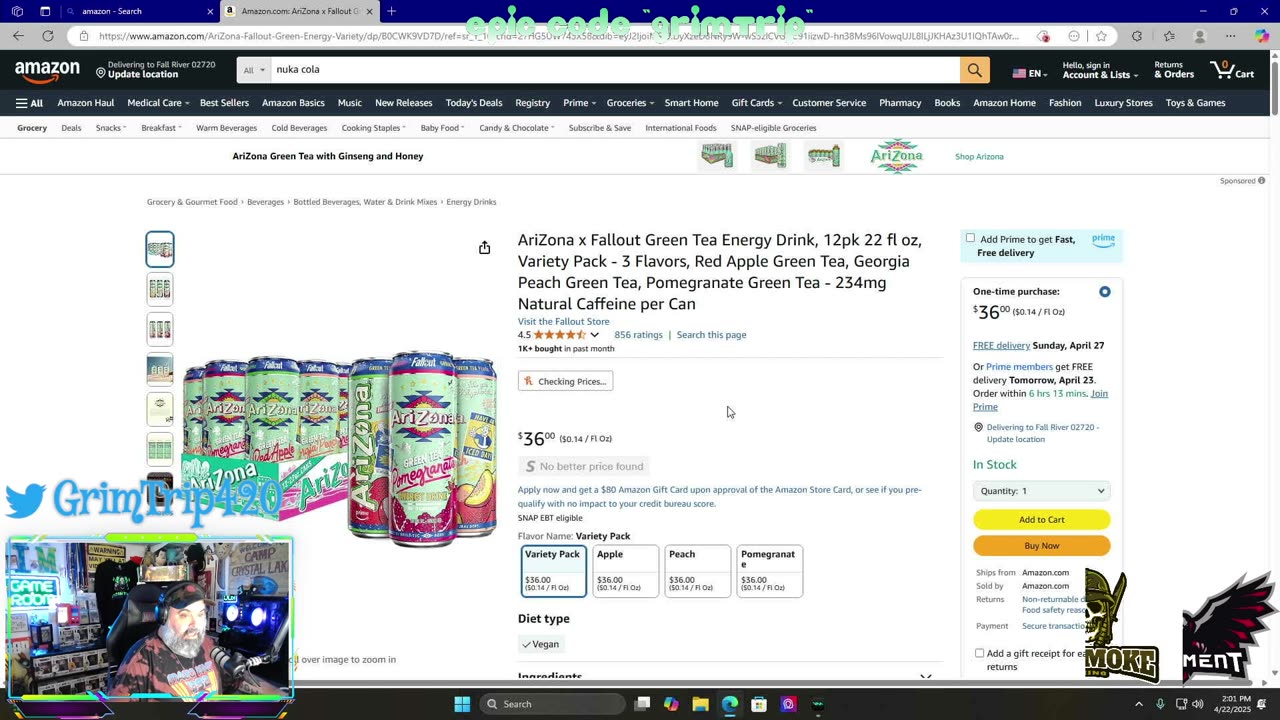This screenshot has height=720, width=1280.
Task: Open File Explorer from the taskbar
Action: pos(700,704)
